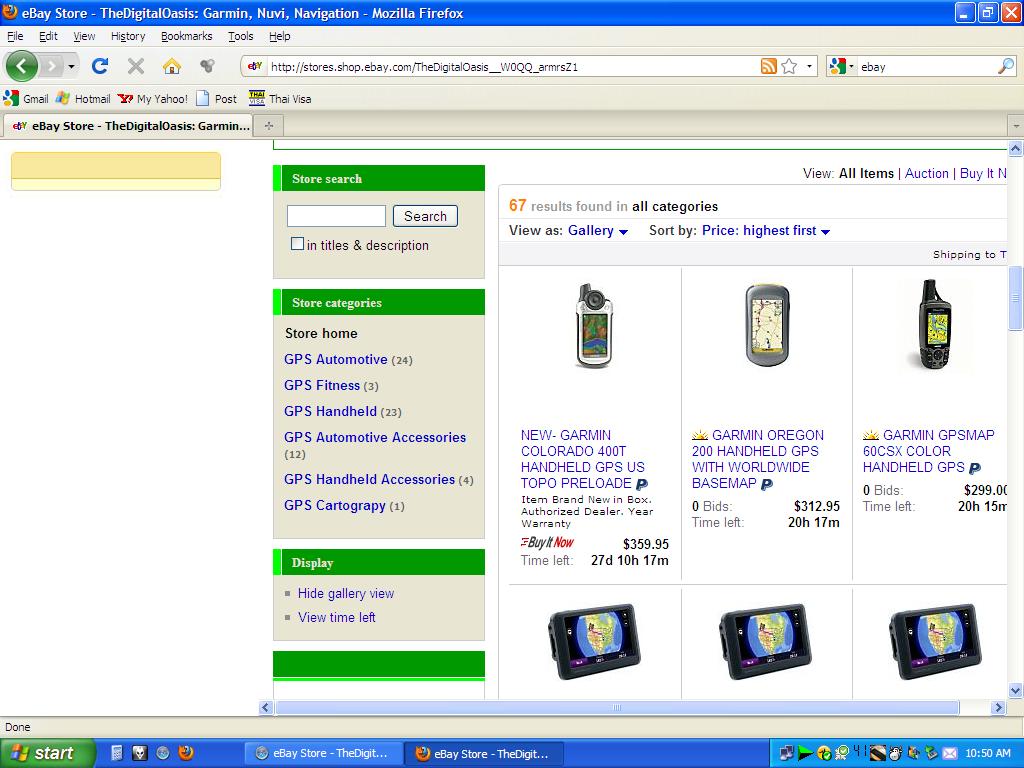Open a new tab with the plus button
The height and width of the screenshot is (768, 1024).
268,125
